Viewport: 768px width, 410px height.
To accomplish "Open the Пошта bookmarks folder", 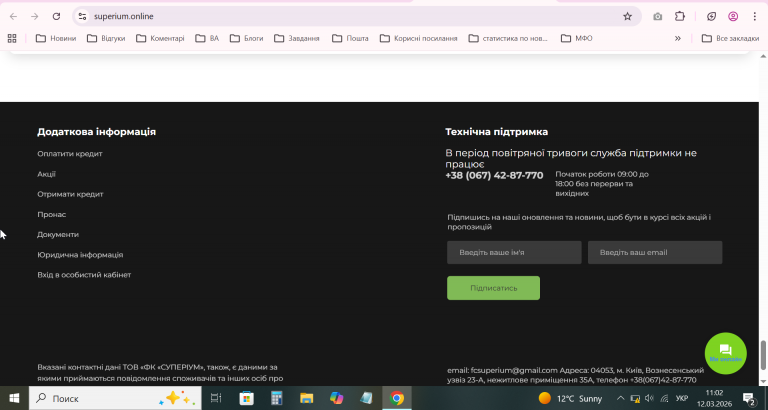I will click(350, 38).
